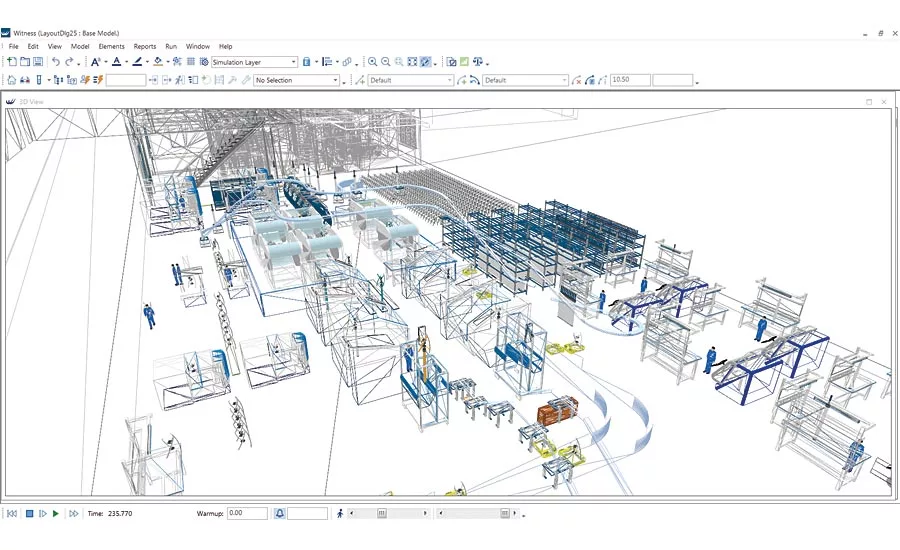Open first Default path dropdown
The width and height of the screenshot is (900, 550).
pyautogui.click(x=411, y=80)
